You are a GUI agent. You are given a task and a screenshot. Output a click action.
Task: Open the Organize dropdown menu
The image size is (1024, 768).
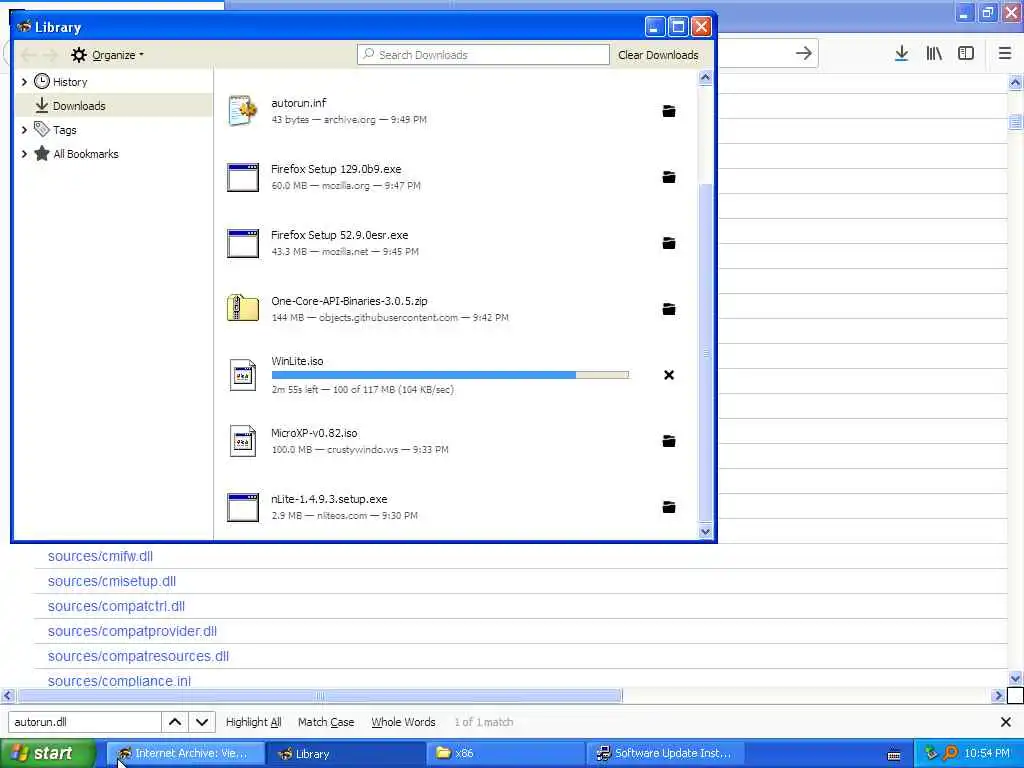click(108, 55)
